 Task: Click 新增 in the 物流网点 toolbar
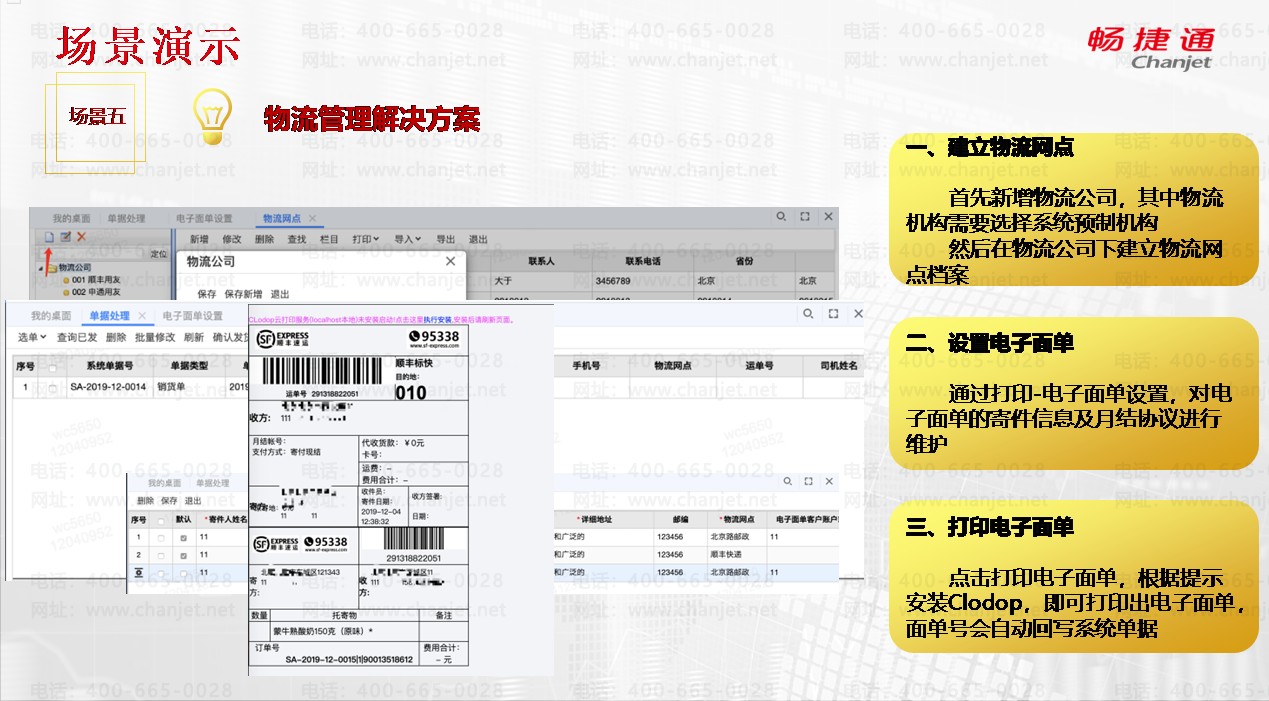point(199,239)
